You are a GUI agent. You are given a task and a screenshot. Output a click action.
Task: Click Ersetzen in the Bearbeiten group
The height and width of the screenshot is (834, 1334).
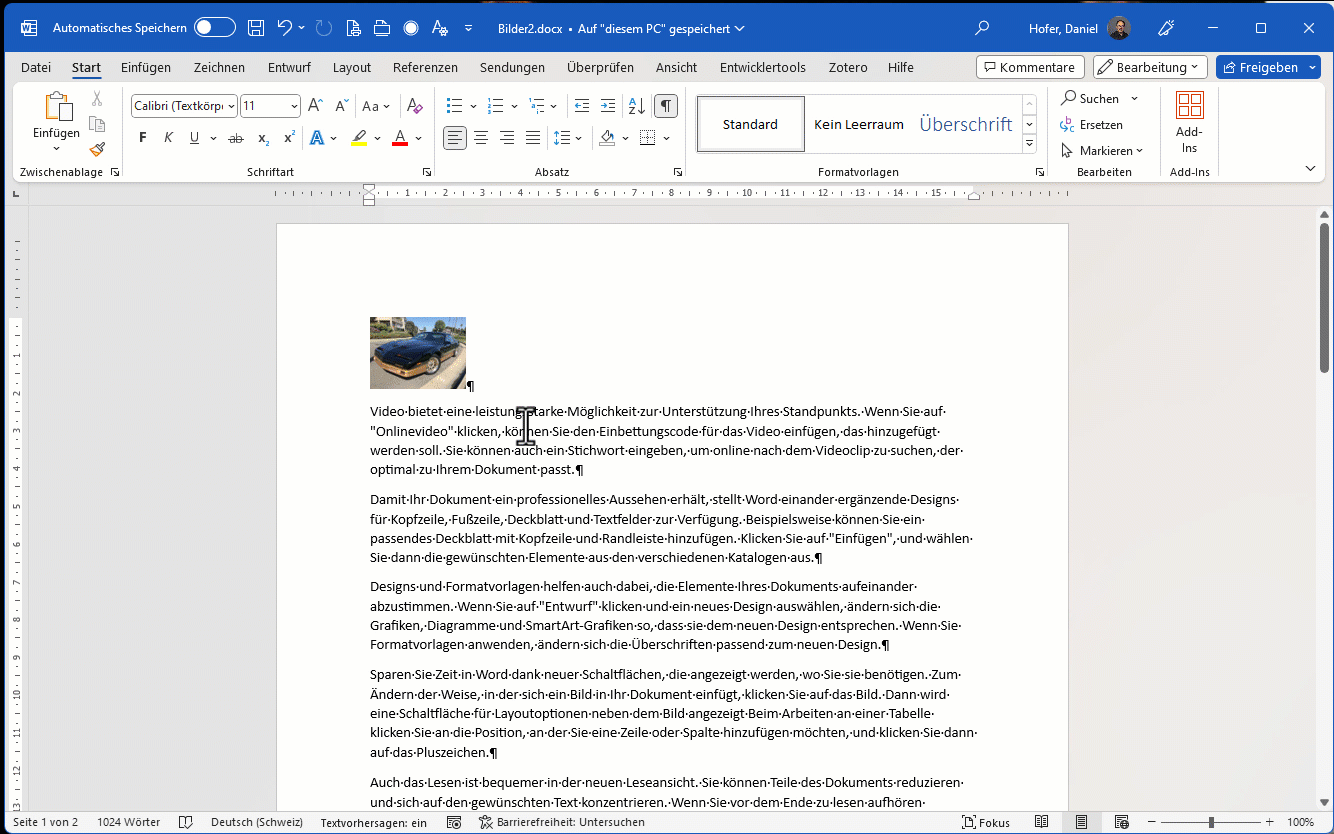tap(1100, 125)
